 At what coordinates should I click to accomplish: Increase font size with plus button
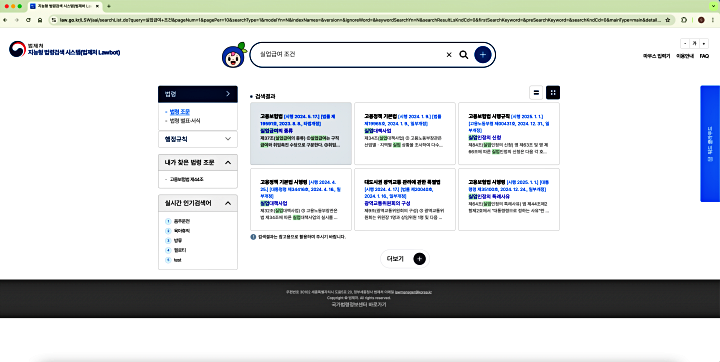point(703,43)
